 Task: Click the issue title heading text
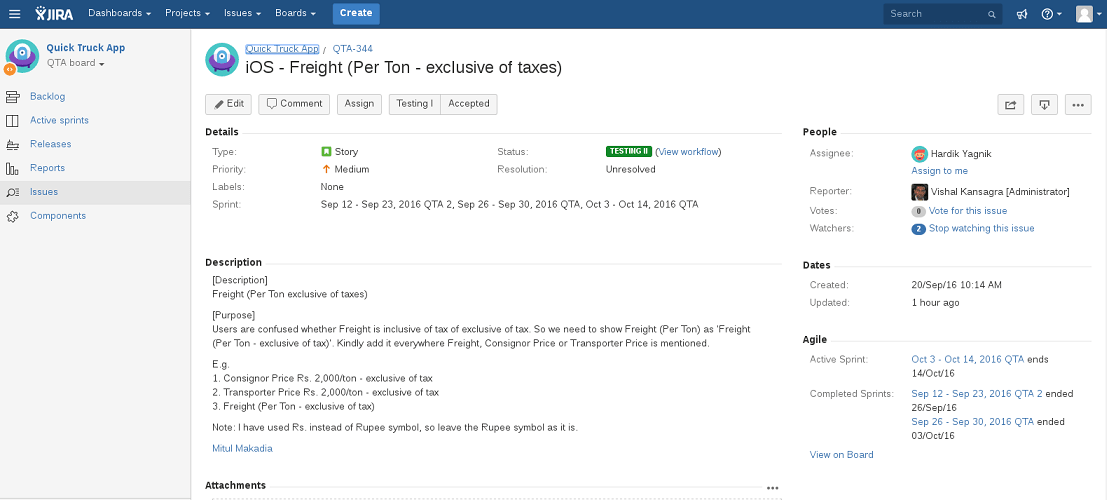[x=403, y=68]
